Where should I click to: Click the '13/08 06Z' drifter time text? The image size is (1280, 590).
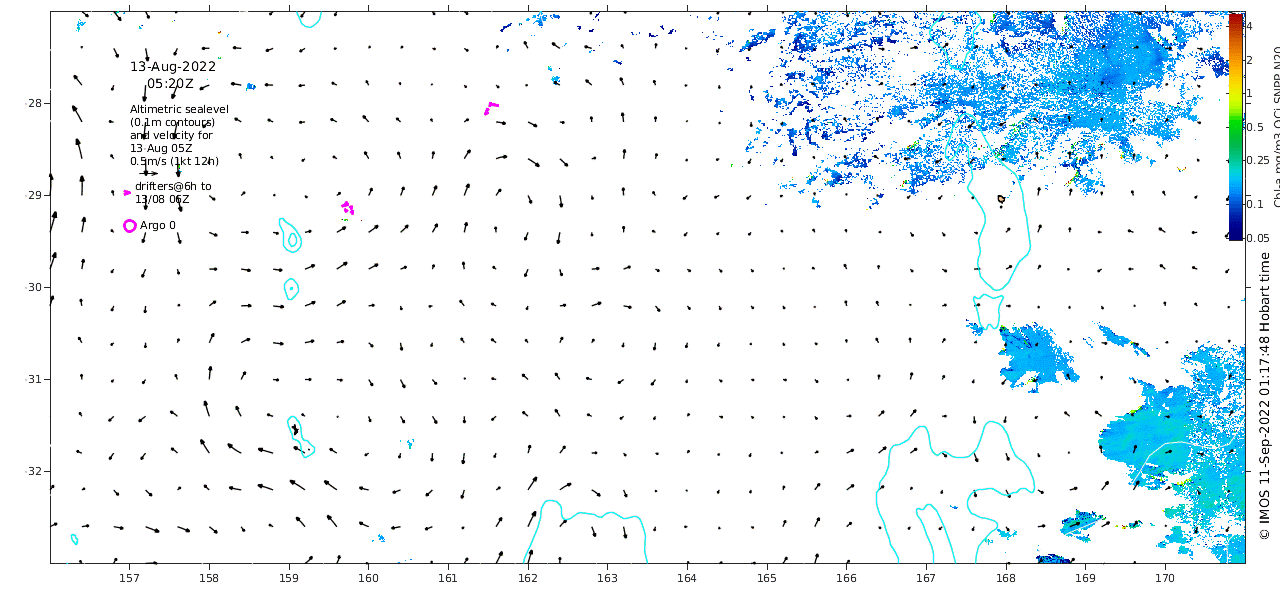(x=162, y=199)
